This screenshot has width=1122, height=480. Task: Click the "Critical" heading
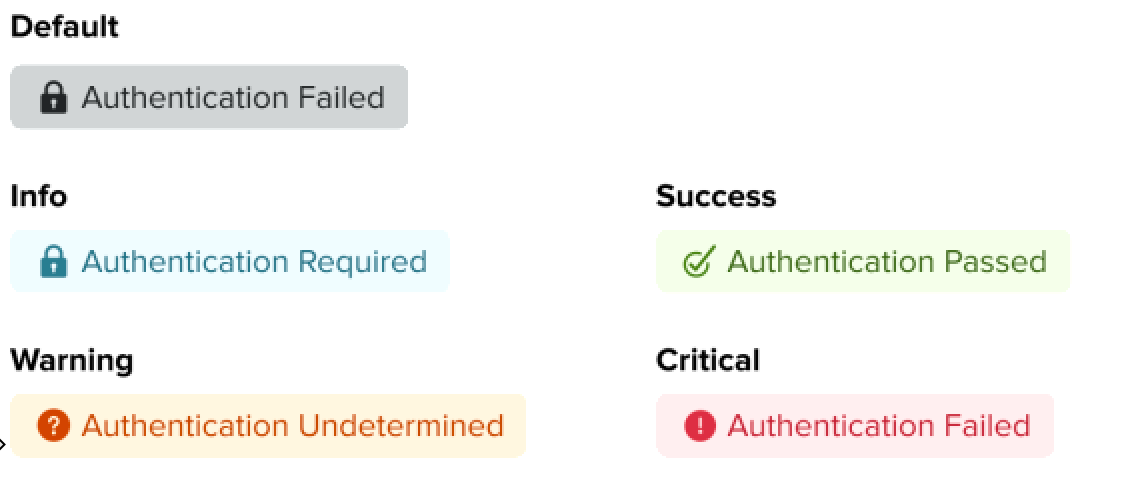[x=708, y=360]
